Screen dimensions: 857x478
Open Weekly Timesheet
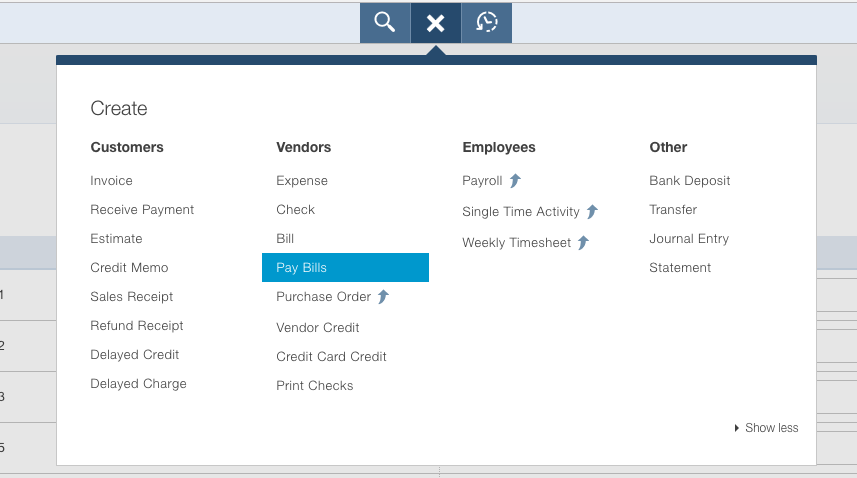point(516,243)
